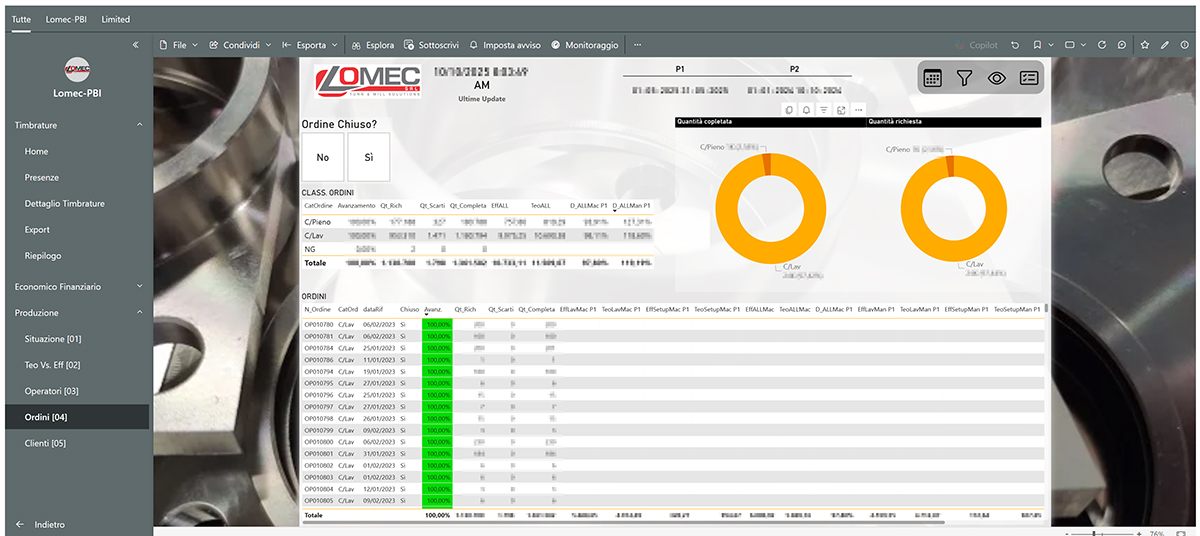Open the comments icon in top toolbar
Viewport: 1200px width, 536px height.
coord(1123,45)
